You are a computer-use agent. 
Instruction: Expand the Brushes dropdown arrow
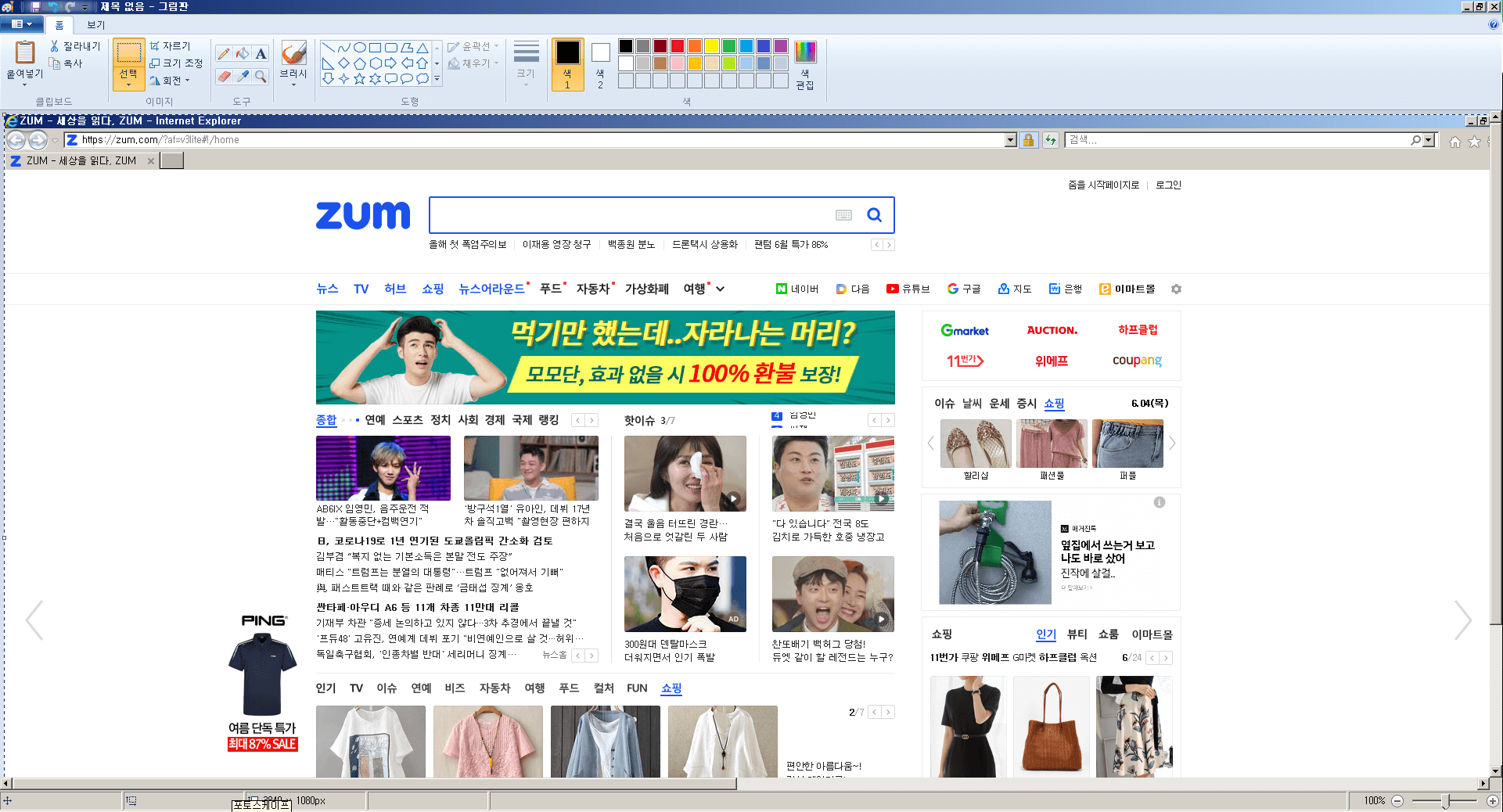(x=293, y=84)
